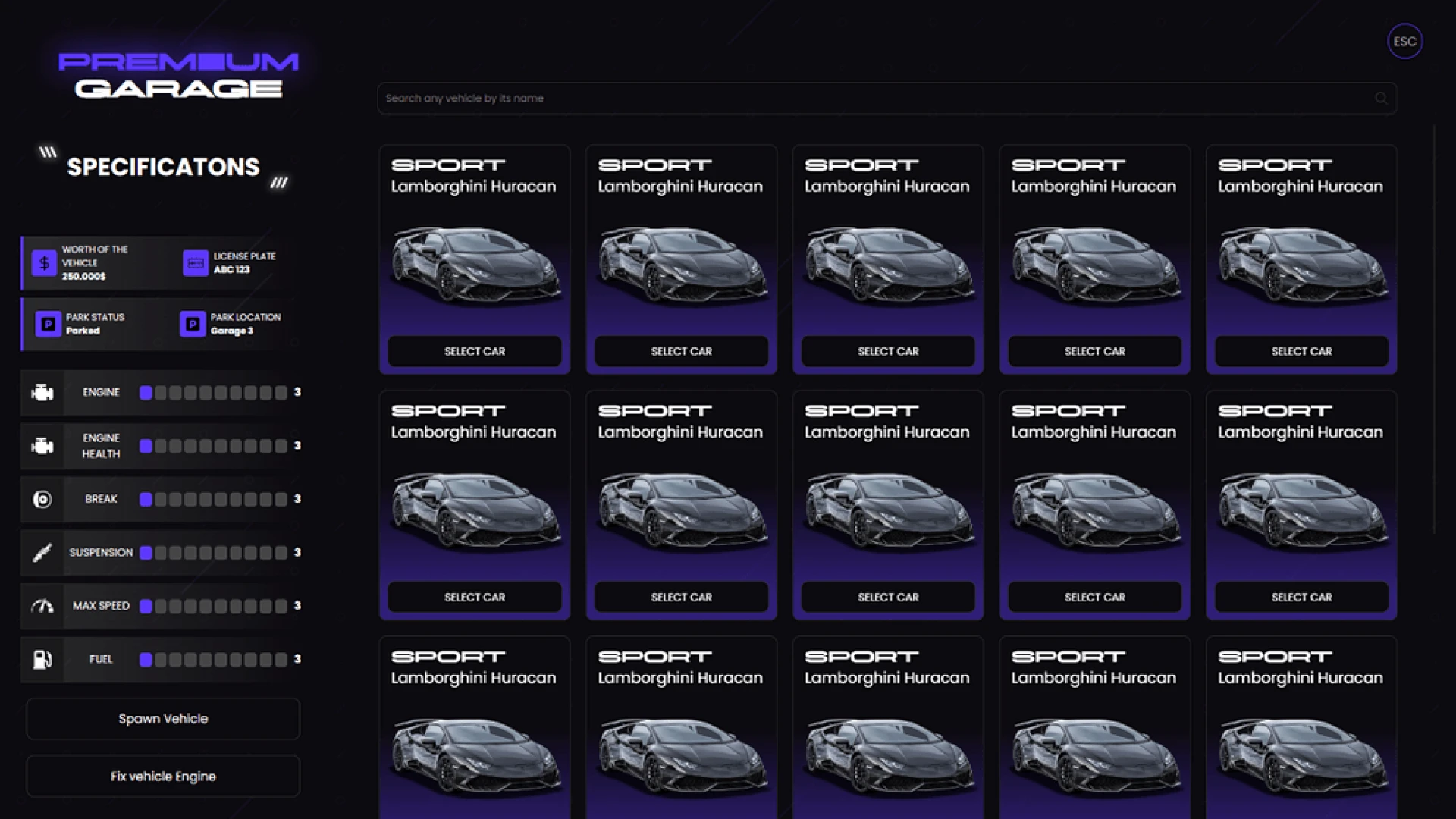This screenshot has width=1456, height=819.
Task: Click the dollar worth-of-vehicle icon
Action: (44, 263)
